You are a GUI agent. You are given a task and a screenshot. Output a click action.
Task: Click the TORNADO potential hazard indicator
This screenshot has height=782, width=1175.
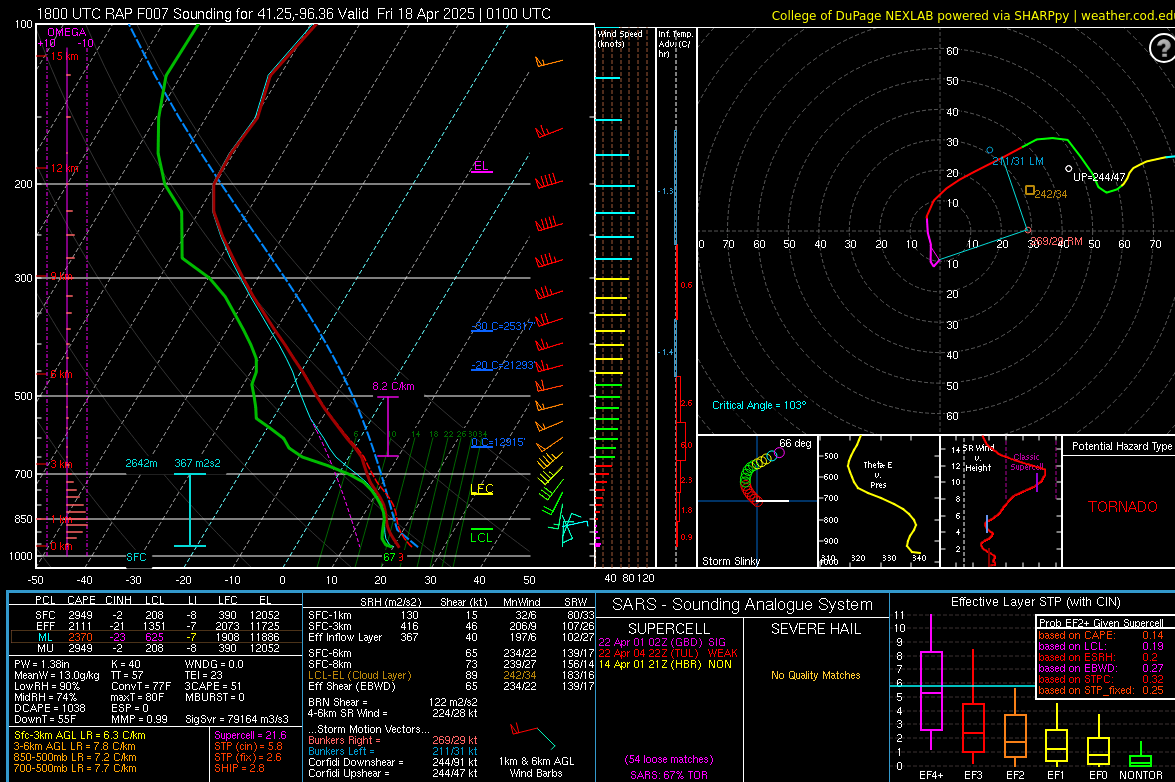click(x=1125, y=506)
